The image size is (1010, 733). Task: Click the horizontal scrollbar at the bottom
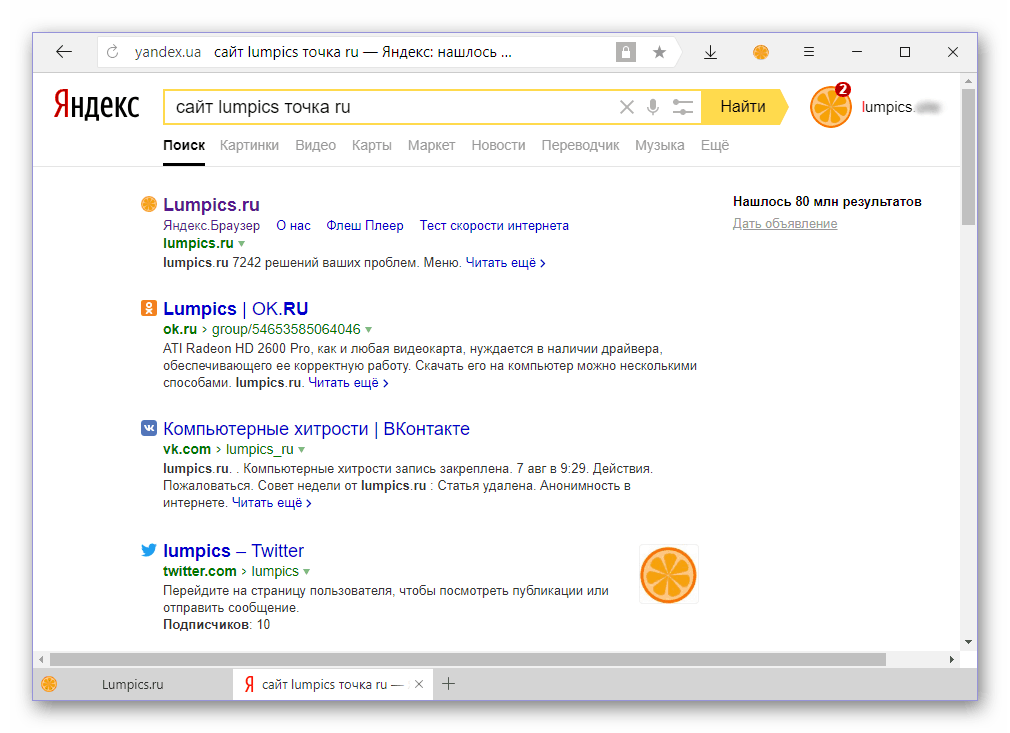point(467,659)
